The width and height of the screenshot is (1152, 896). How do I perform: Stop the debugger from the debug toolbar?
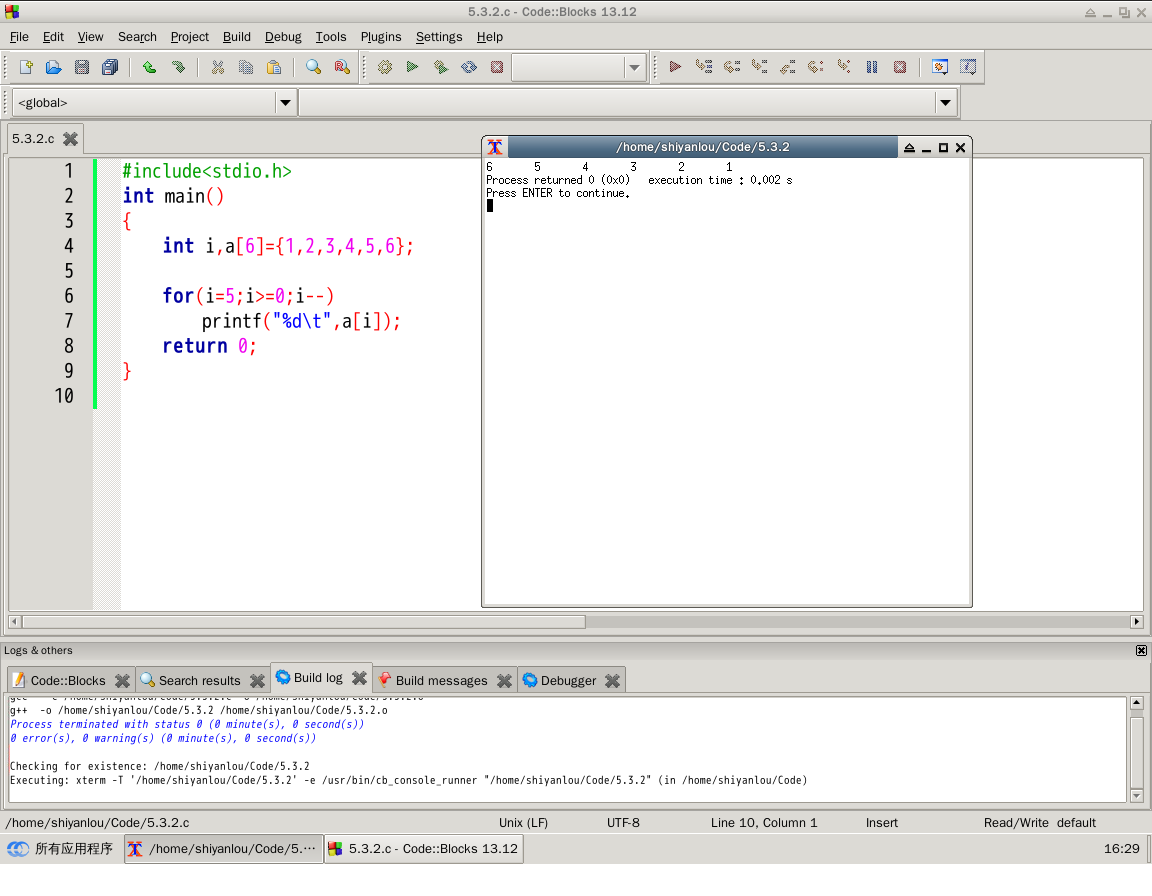point(900,68)
